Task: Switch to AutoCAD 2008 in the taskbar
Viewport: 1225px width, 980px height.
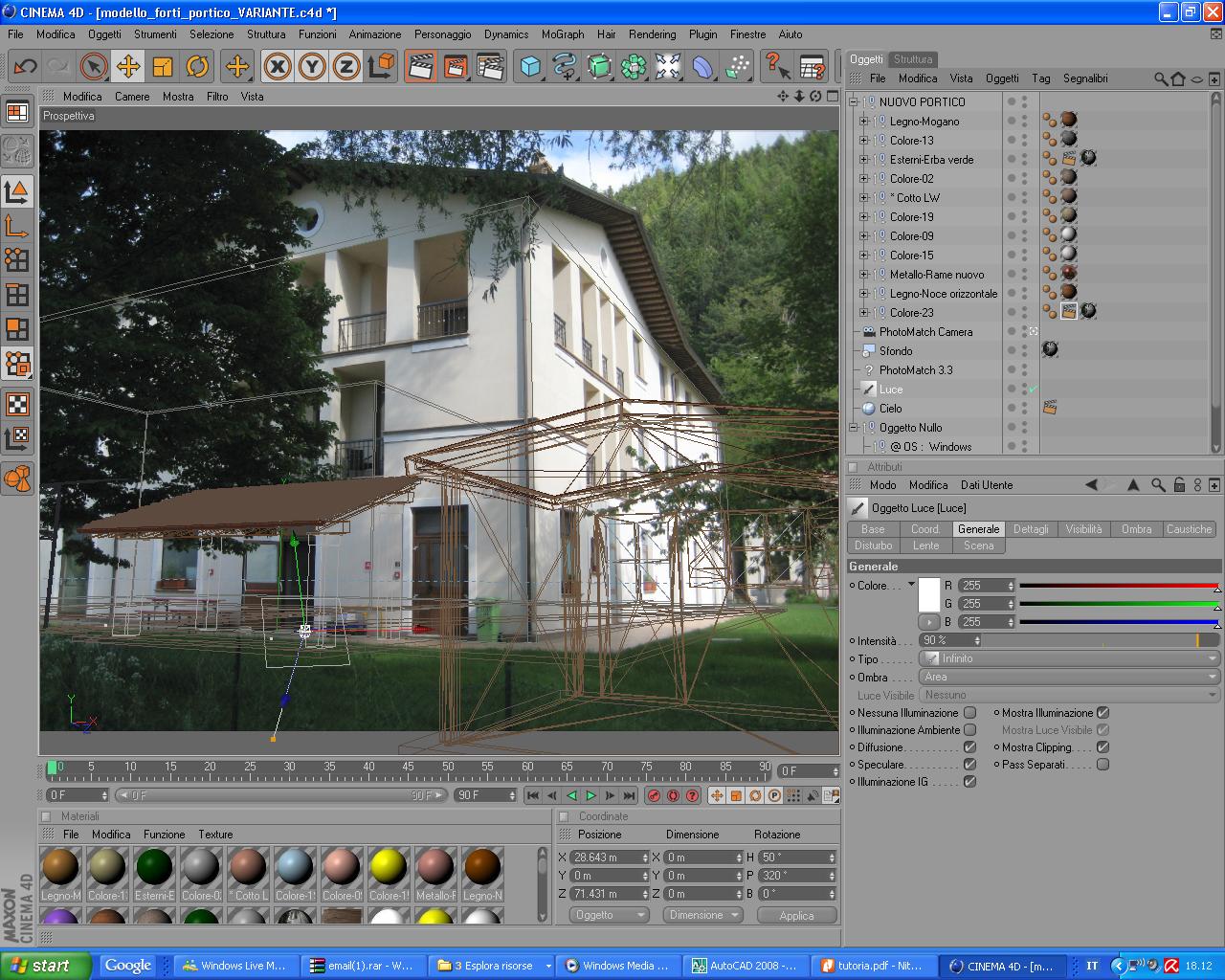Action: pyautogui.click(x=747, y=966)
